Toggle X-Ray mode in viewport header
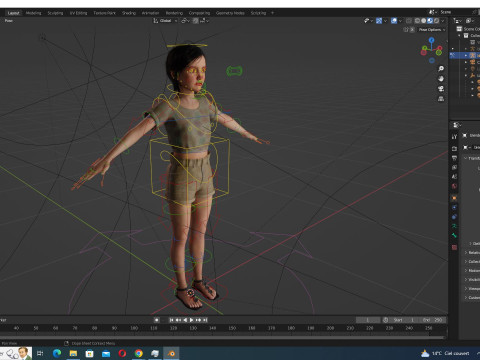 coord(409,21)
